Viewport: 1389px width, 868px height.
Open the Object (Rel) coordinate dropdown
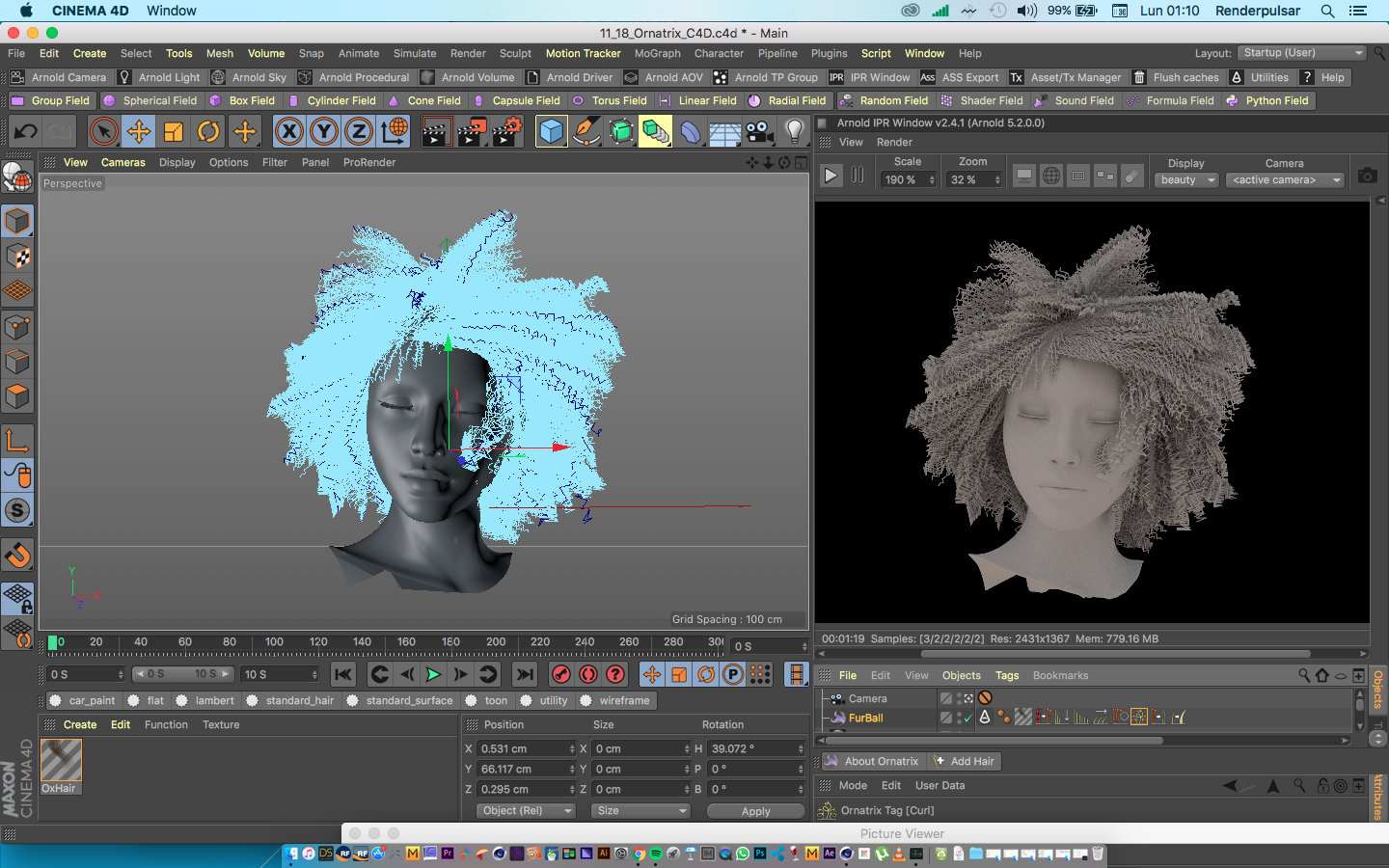(525, 811)
